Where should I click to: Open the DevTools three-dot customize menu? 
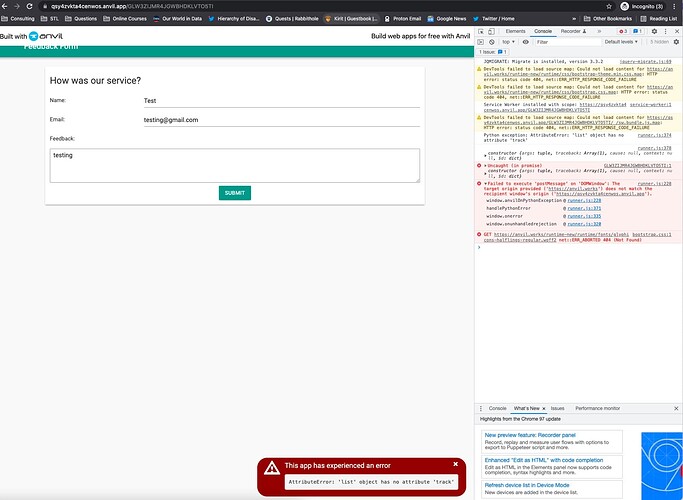point(666,31)
